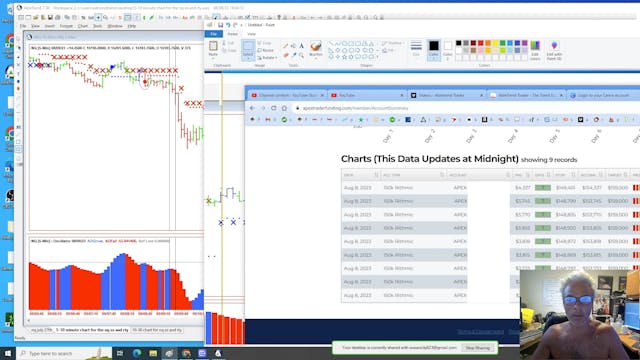Go to browser home page
The image size is (640, 360).
tap(284, 108)
